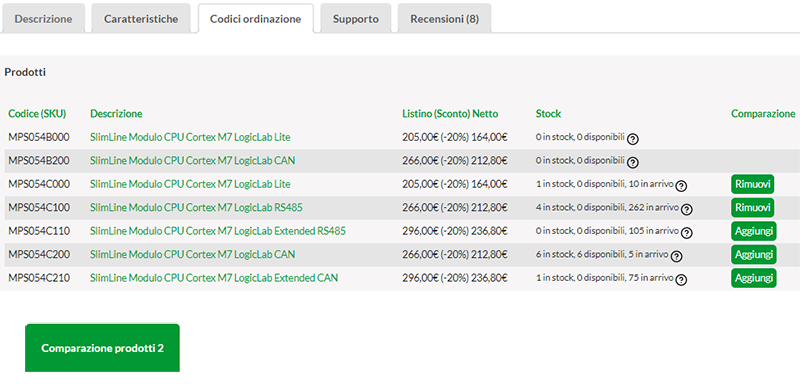Click the Descrizione column header
This screenshot has width=800, height=391.
pyautogui.click(x=116, y=113)
